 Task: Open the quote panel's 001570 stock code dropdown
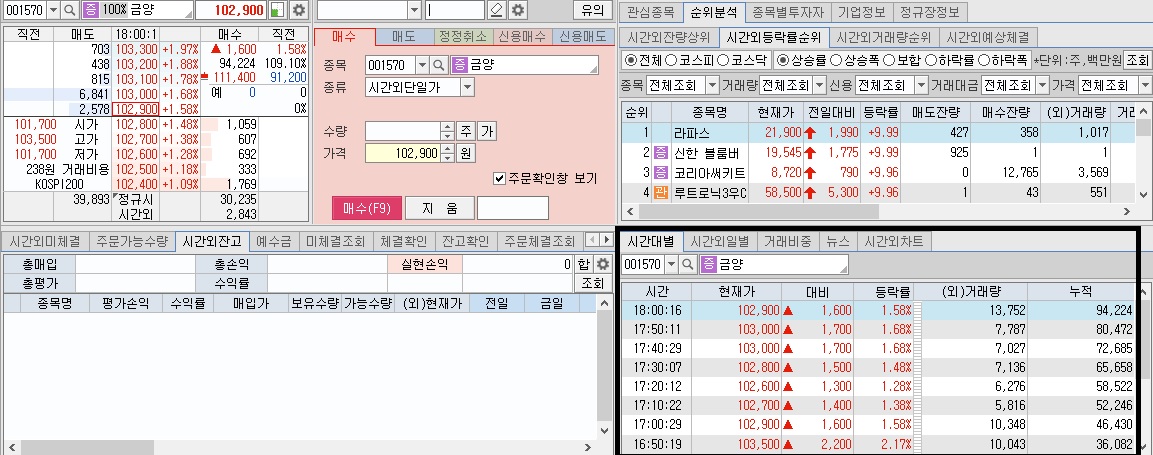[x=53, y=10]
